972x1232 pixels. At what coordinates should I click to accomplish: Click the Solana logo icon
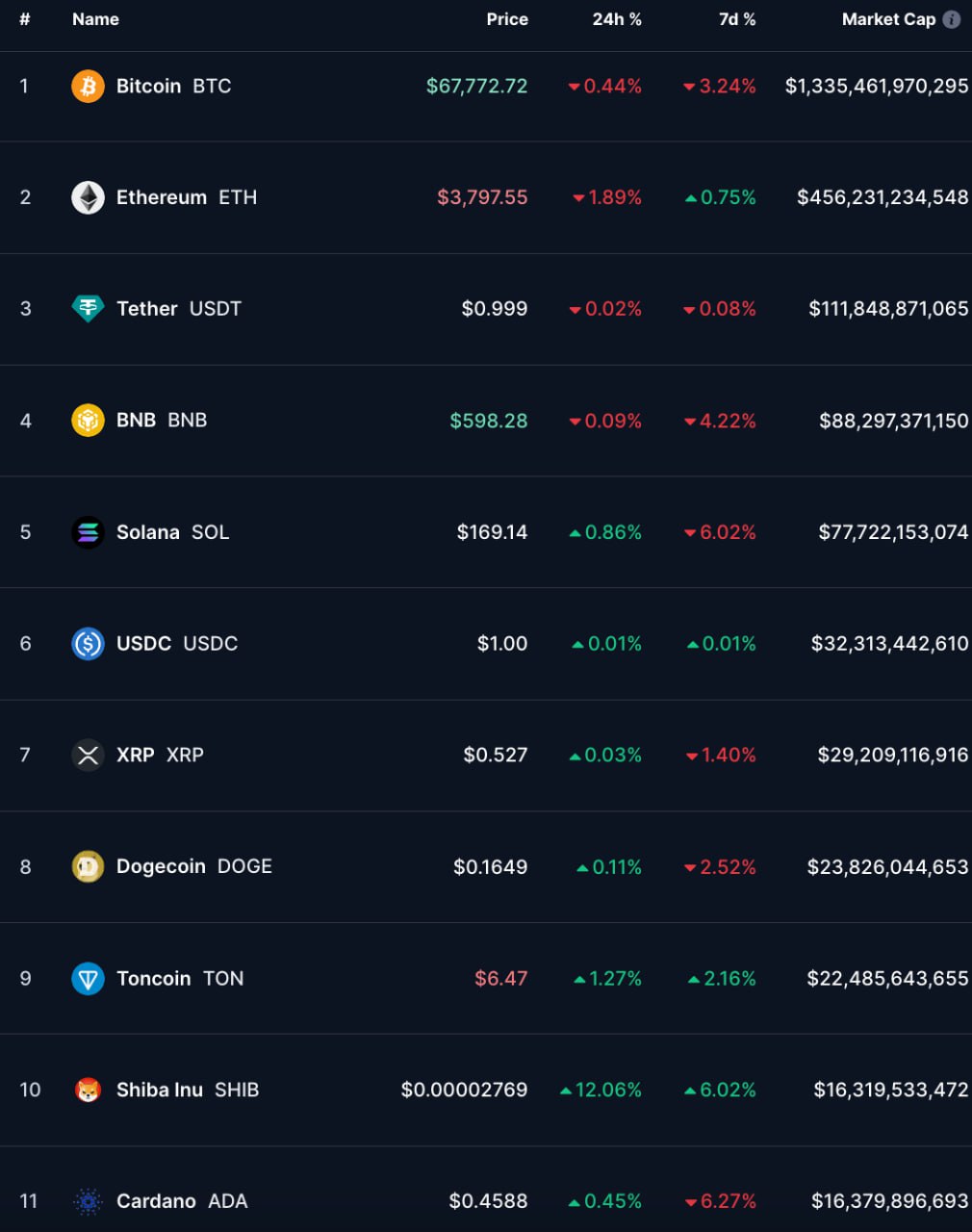click(x=88, y=531)
